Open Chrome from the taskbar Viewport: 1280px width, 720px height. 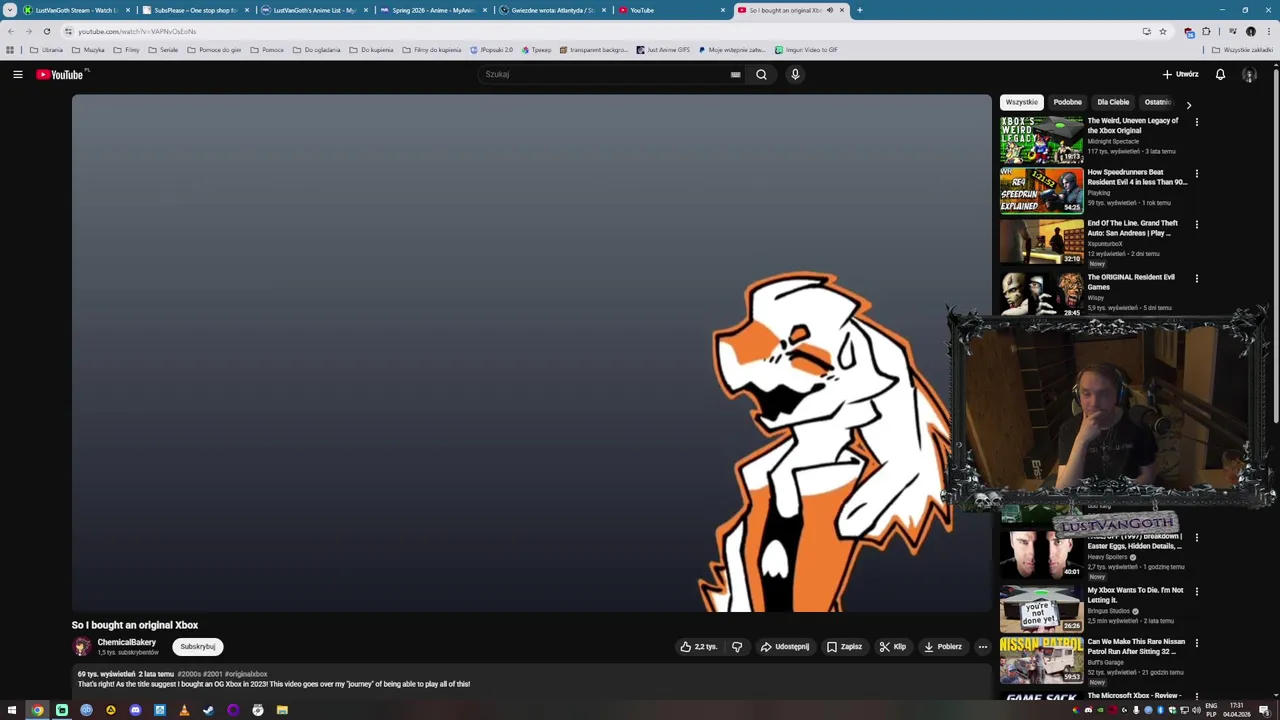click(x=37, y=710)
